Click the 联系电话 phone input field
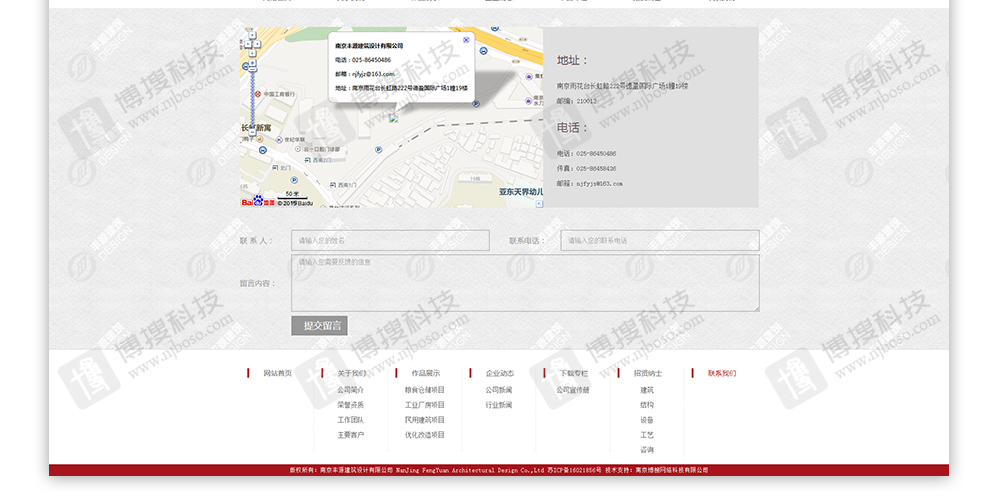 pos(659,241)
